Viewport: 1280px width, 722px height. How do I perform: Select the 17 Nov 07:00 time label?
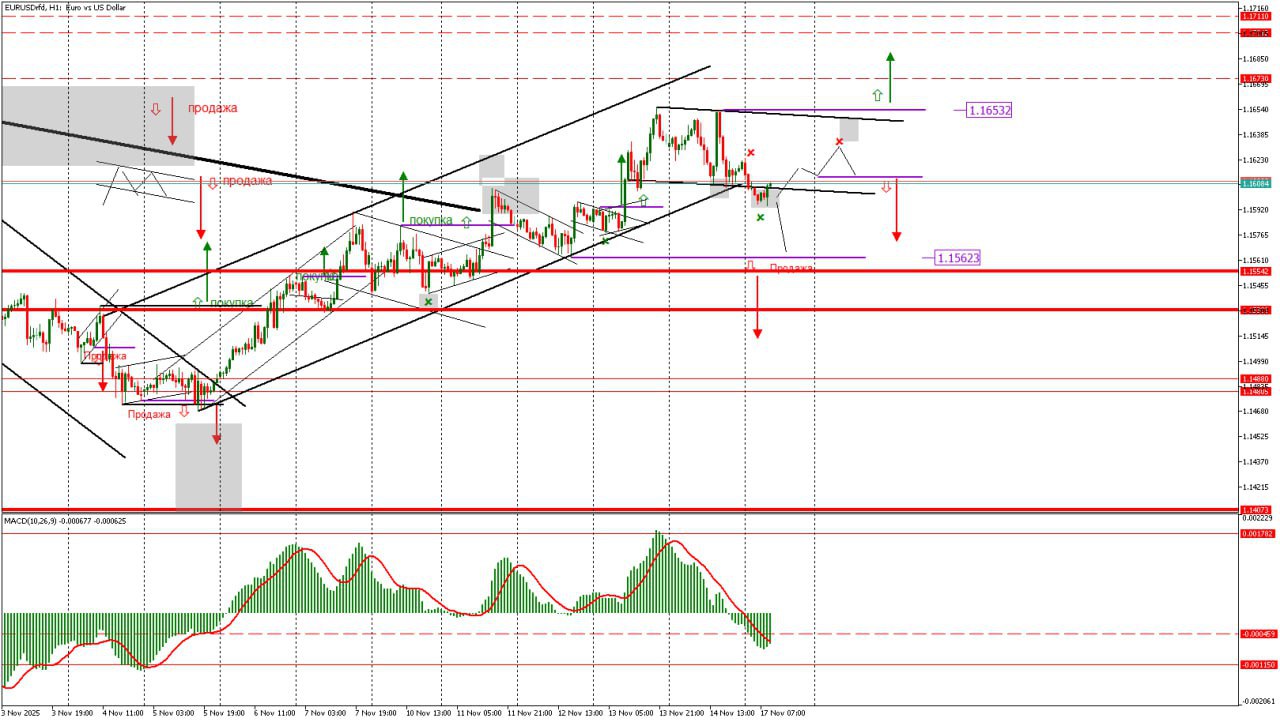[x=783, y=714]
